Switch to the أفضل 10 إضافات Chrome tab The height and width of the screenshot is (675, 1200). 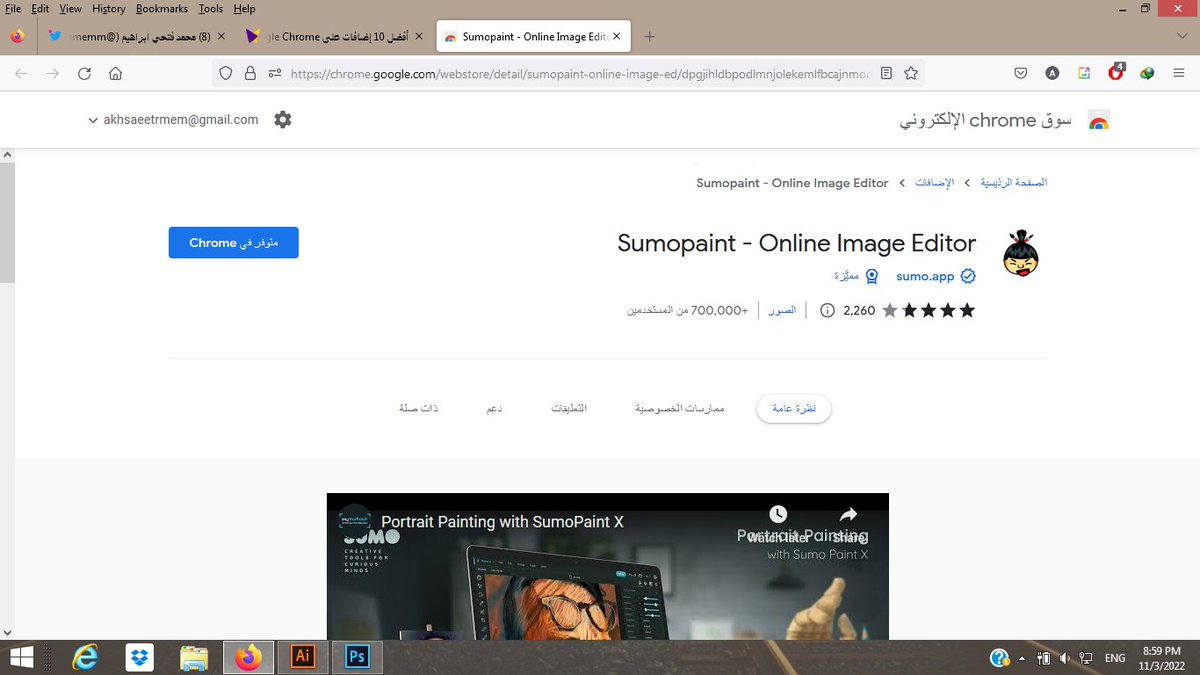pyautogui.click(x=335, y=37)
